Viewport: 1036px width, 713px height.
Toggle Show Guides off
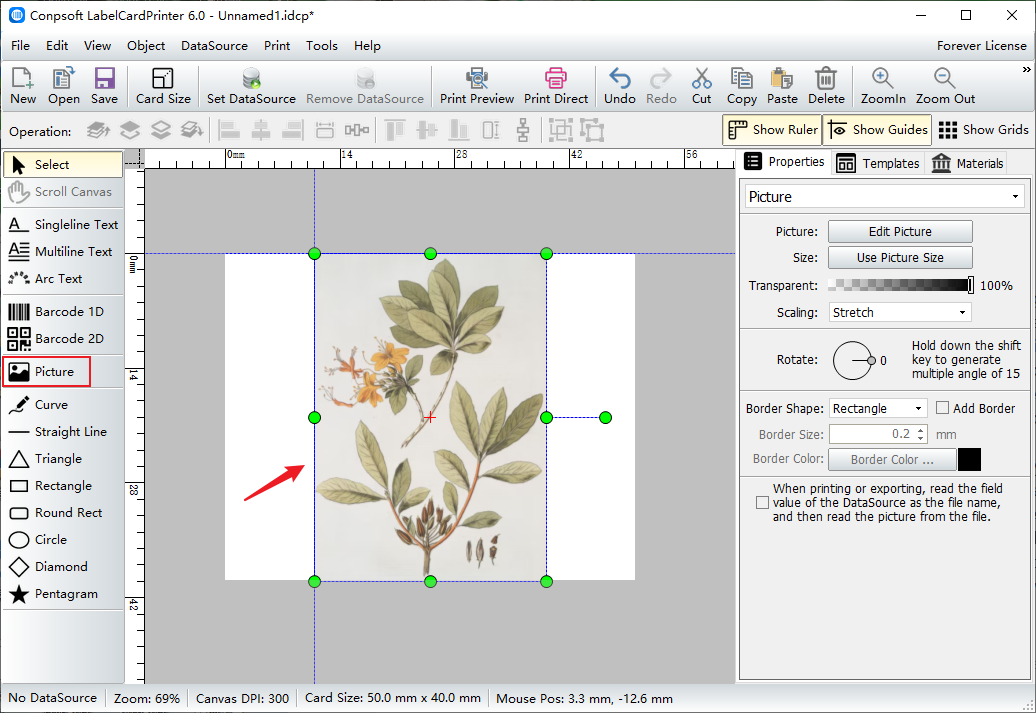(877, 130)
